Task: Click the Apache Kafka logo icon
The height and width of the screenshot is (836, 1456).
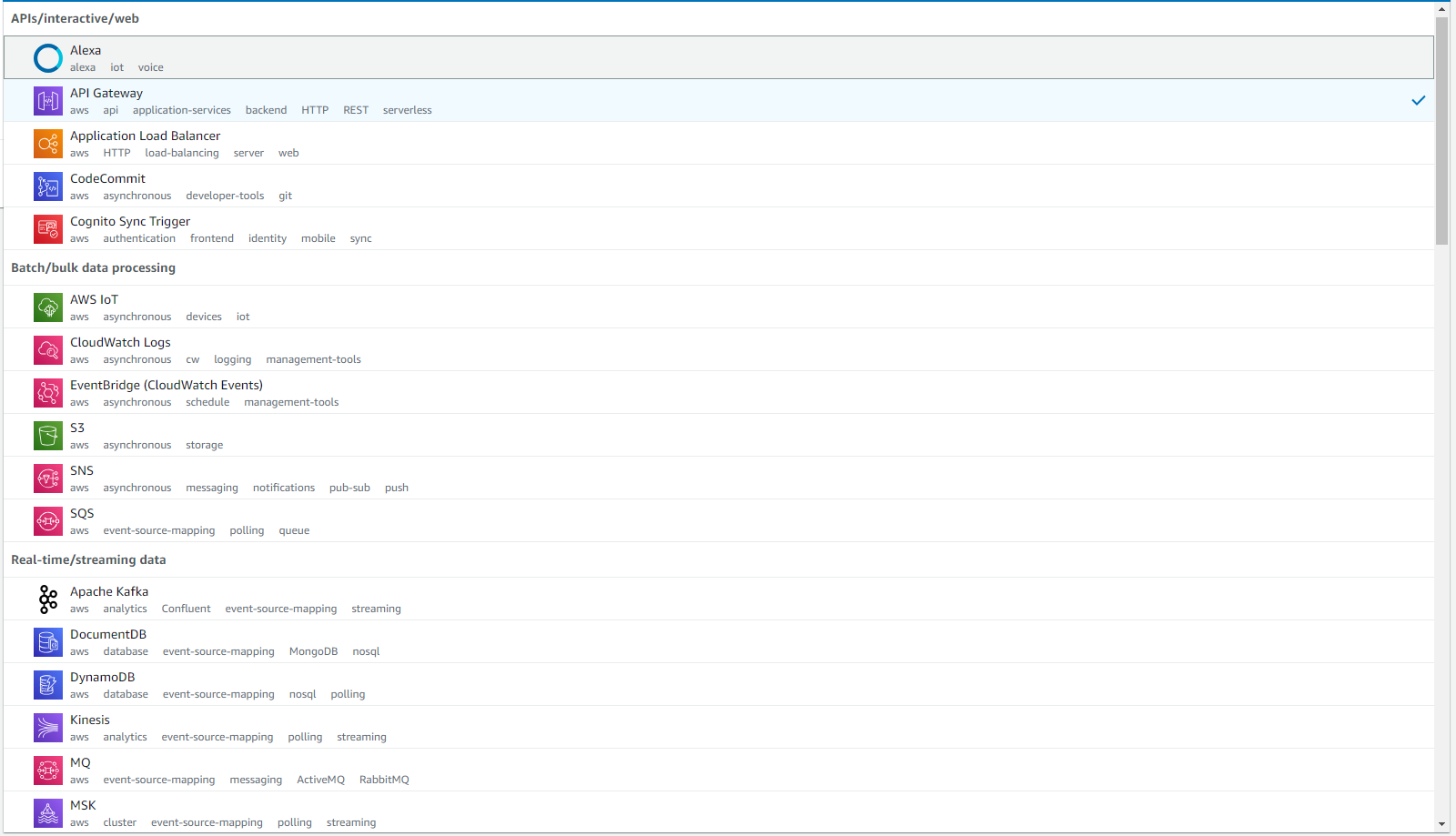Action: [48, 599]
